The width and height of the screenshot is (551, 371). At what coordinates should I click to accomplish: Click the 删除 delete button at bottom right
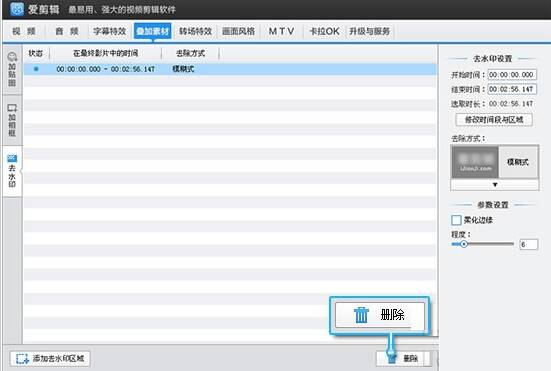pyautogui.click(x=403, y=359)
